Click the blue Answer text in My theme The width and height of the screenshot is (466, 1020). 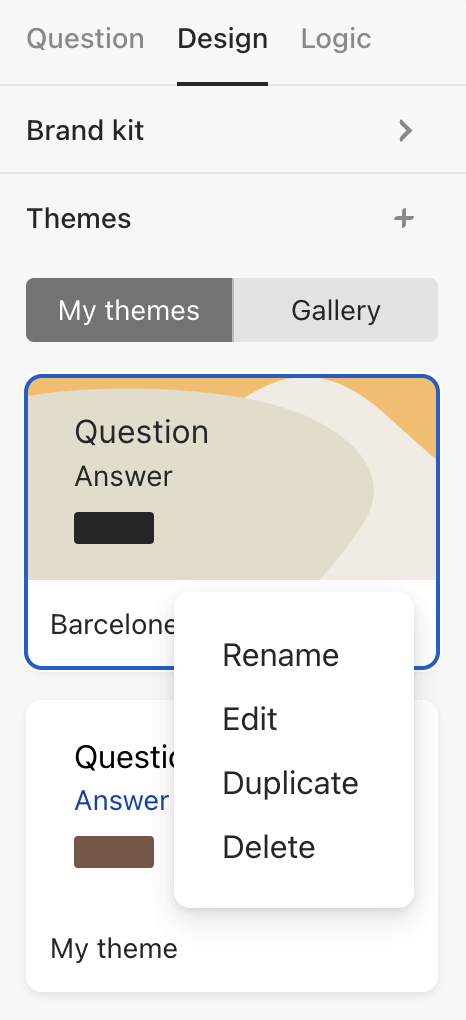coord(122,800)
